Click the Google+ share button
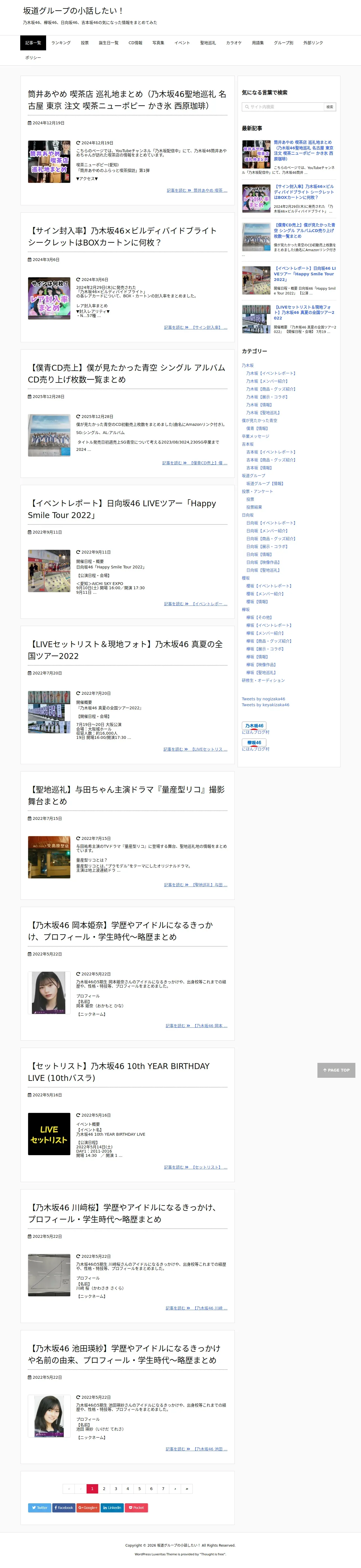The image size is (361, 1568). point(88,1507)
